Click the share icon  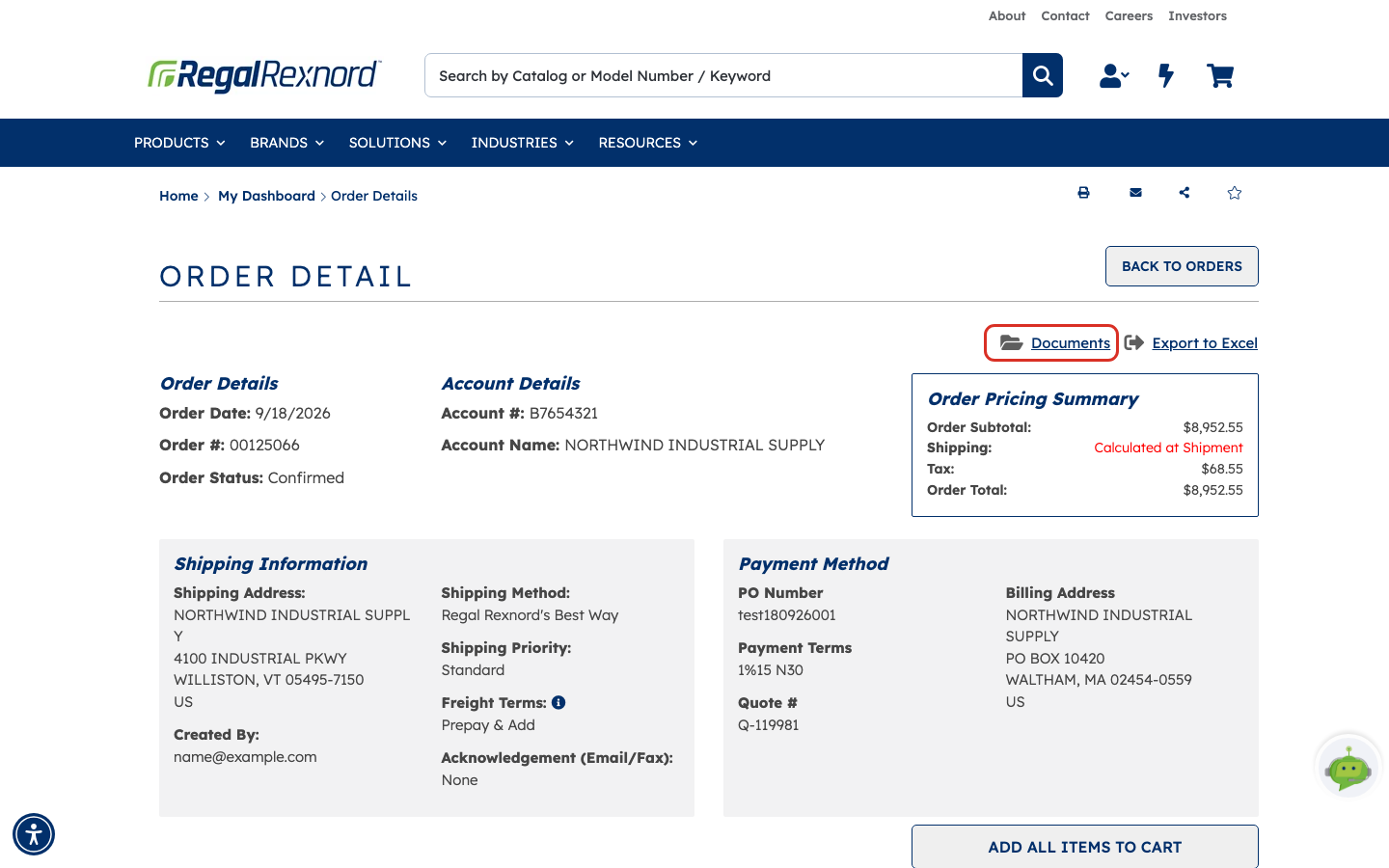click(1185, 193)
